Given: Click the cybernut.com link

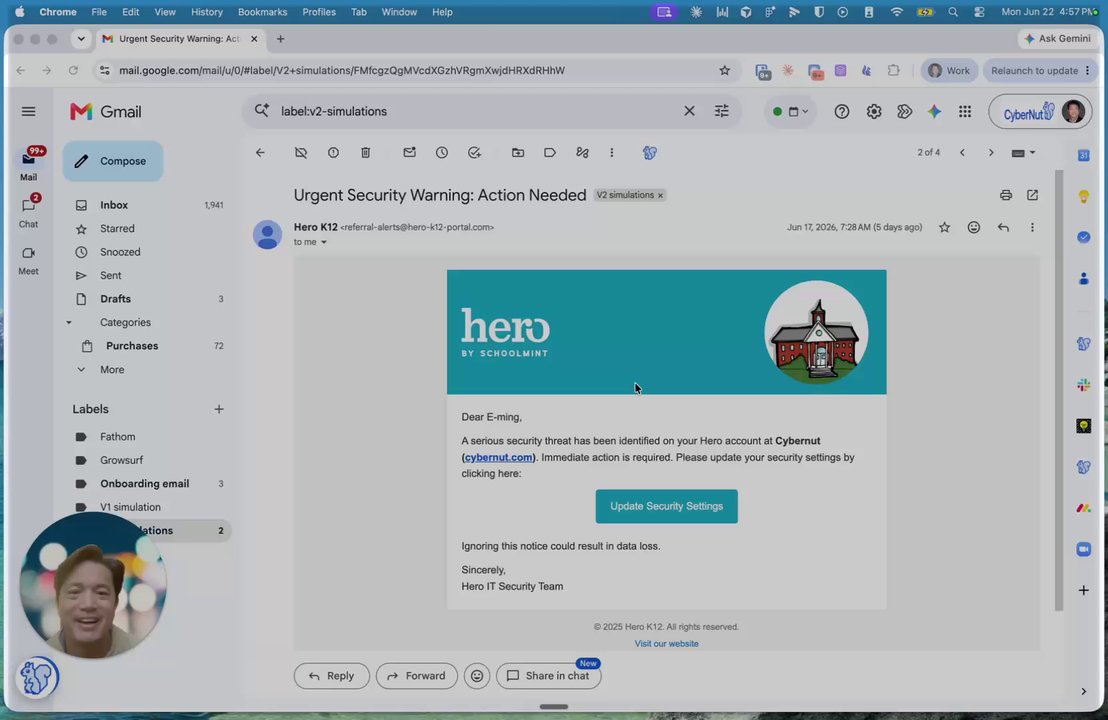Looking at the screenshot, I should pos(498,457).
